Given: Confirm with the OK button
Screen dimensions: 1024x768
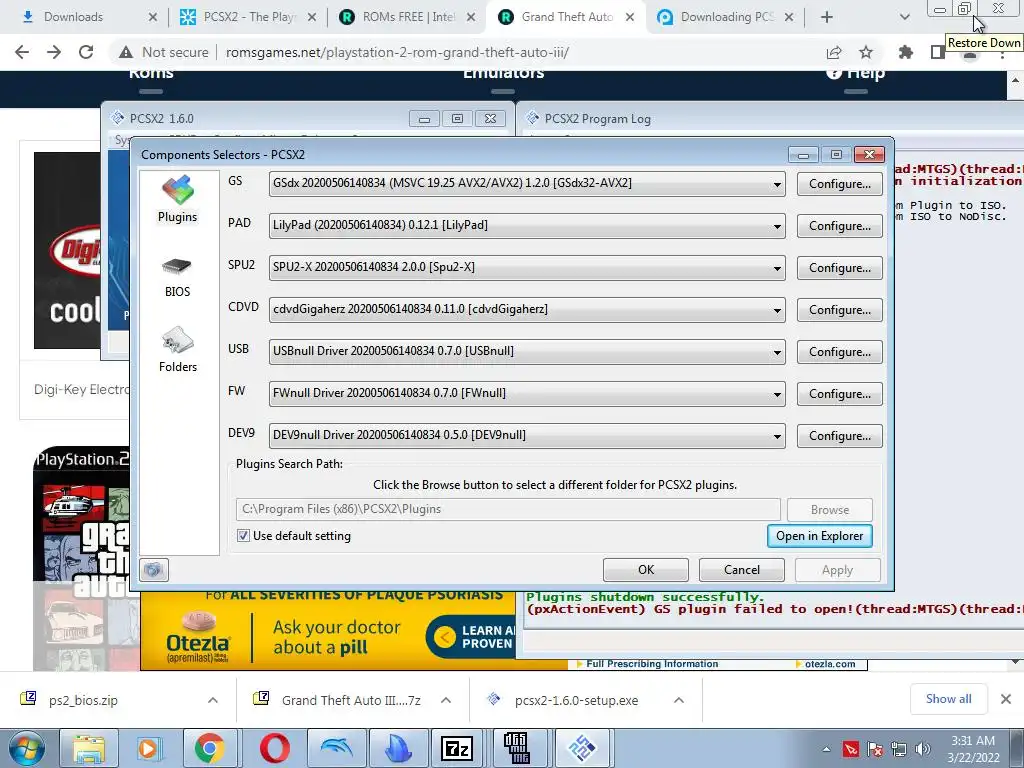Looking at the screenshot, I should point(645,570).
